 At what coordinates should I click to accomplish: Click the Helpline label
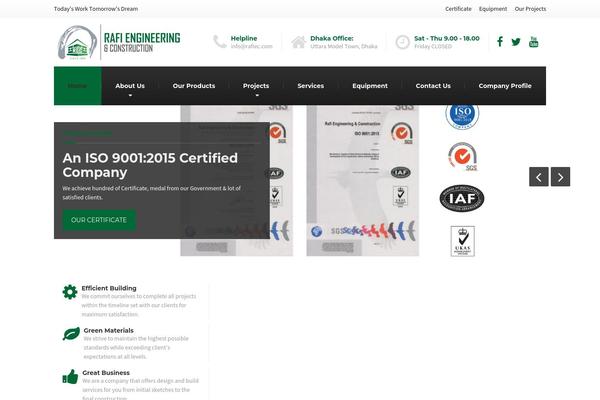244,38
